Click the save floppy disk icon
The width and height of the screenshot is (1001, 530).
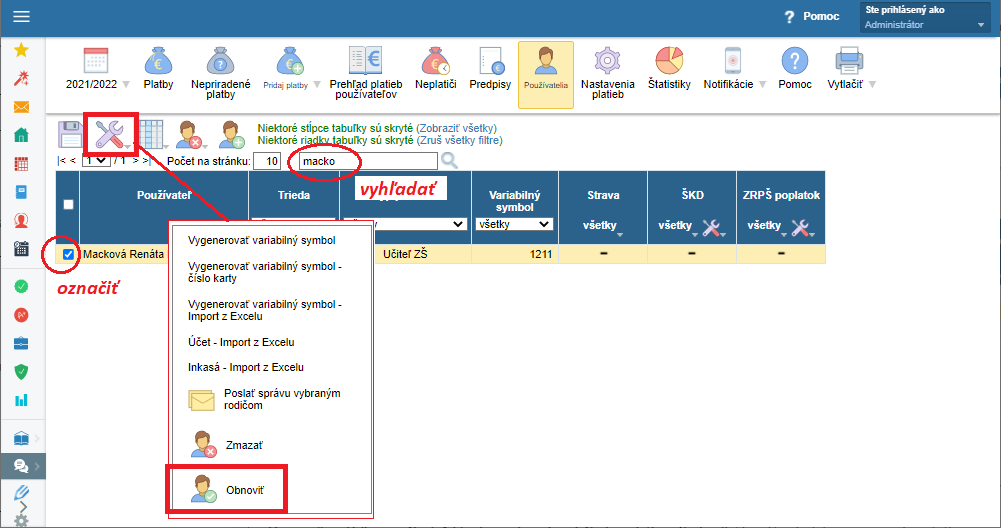pos(70,133)
